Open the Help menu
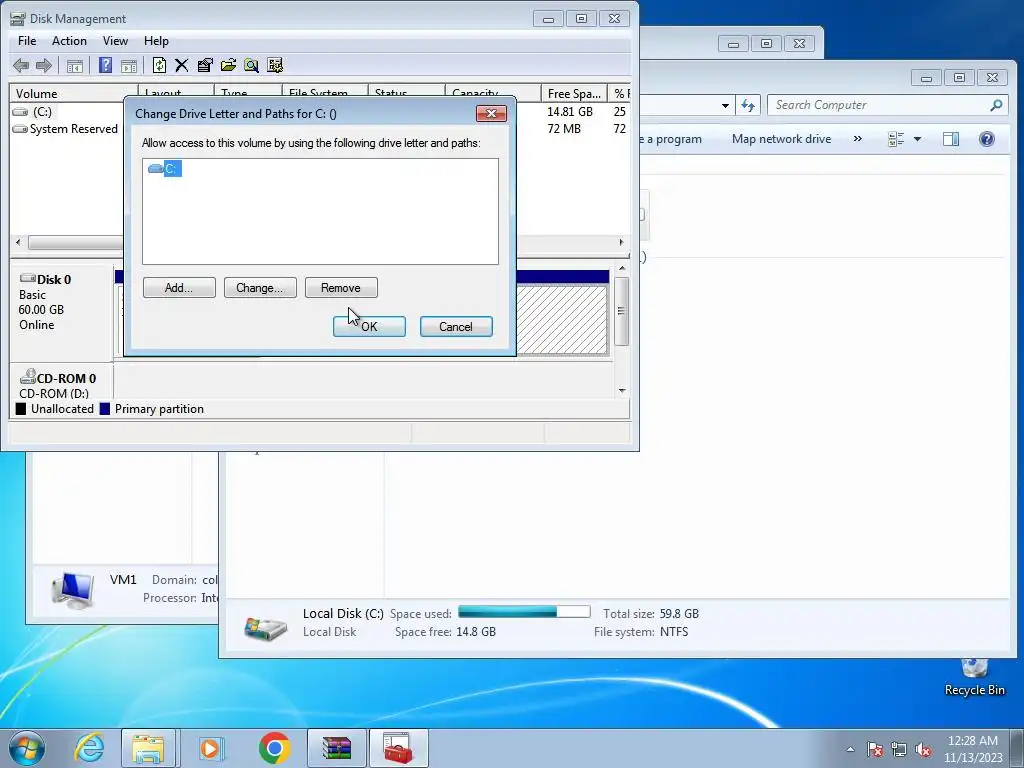Image resolution: width=1024 pixels, height=768 pixels. (156, 40)
